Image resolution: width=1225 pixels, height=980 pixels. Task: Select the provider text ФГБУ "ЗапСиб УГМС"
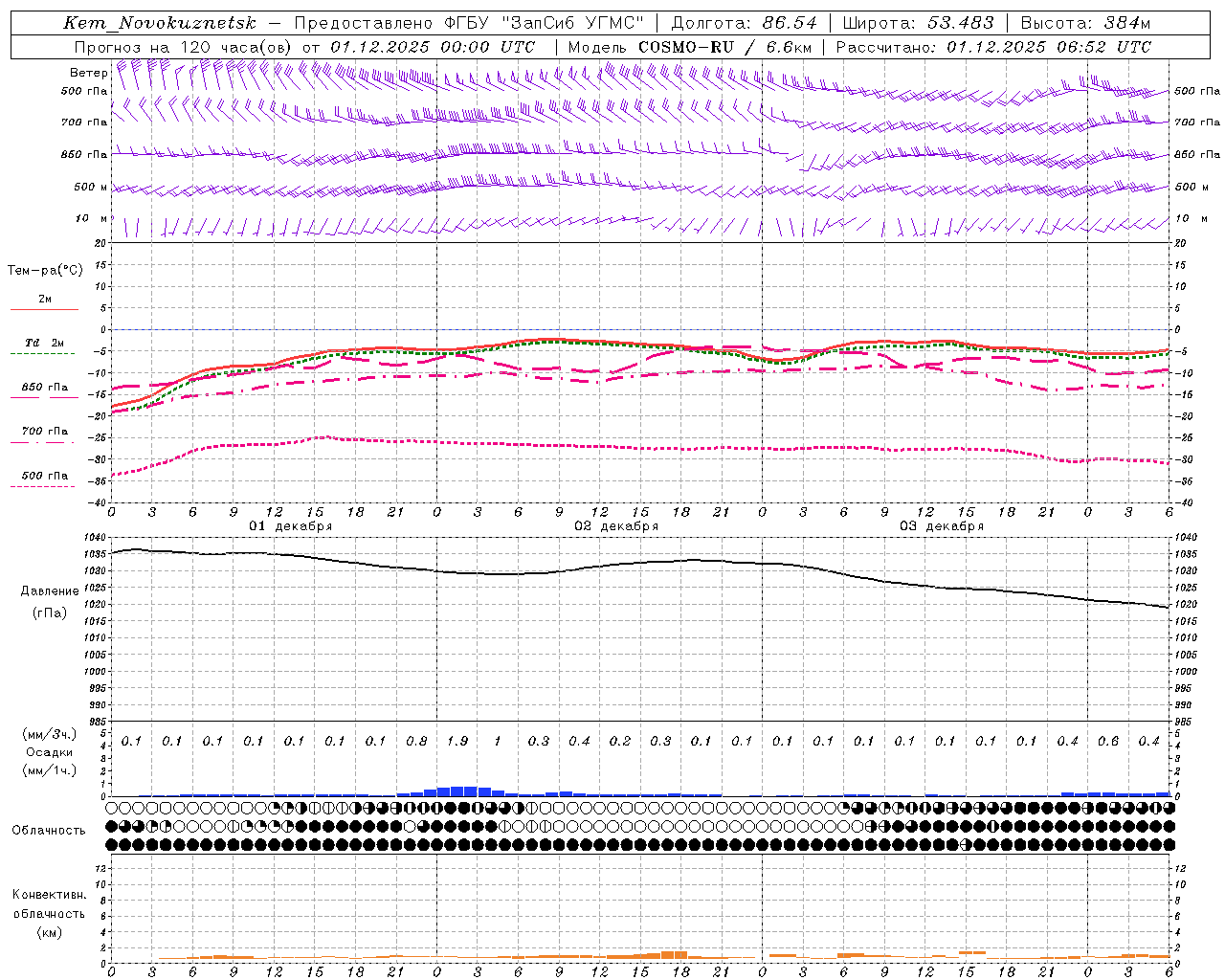pyautogui.click(x=545, y=23)
